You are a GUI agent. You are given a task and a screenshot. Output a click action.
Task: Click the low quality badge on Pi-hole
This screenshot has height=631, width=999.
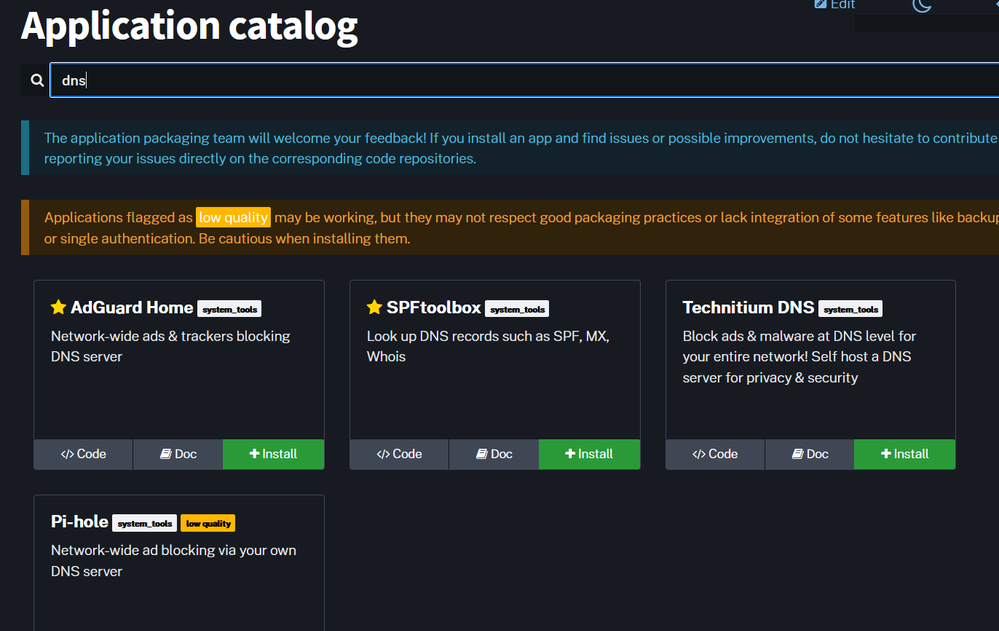208,523
